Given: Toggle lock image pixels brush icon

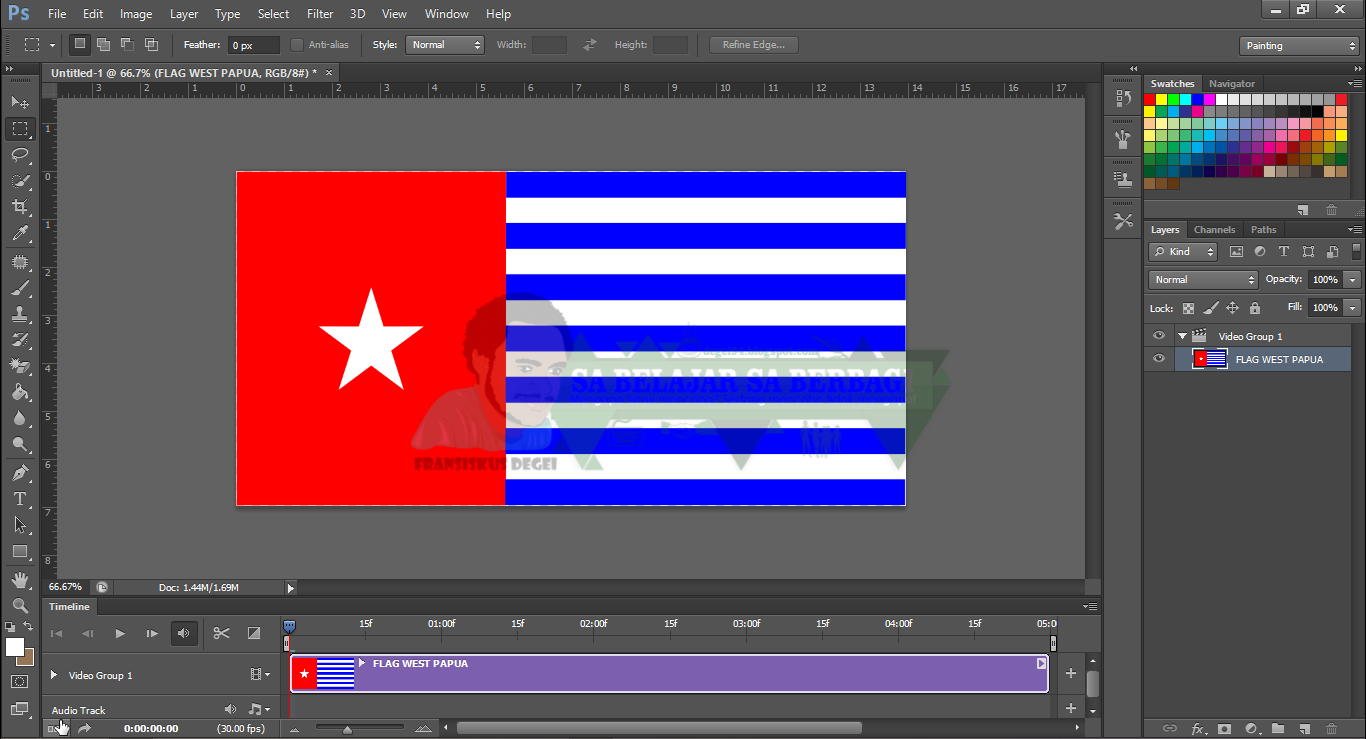Looking at the screenshot, I should (1211, 308).
